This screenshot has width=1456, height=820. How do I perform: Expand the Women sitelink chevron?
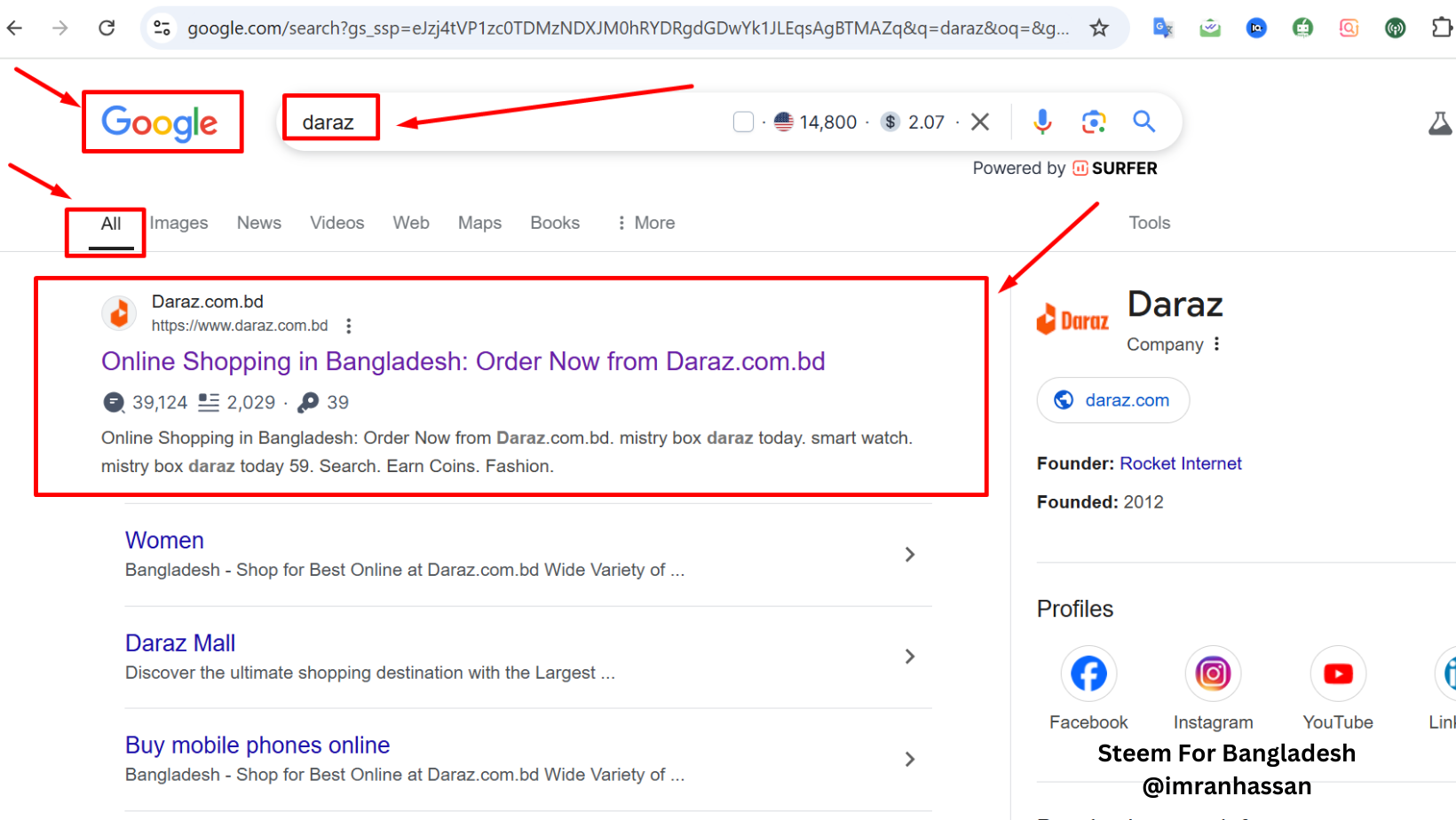click(910, 555)
